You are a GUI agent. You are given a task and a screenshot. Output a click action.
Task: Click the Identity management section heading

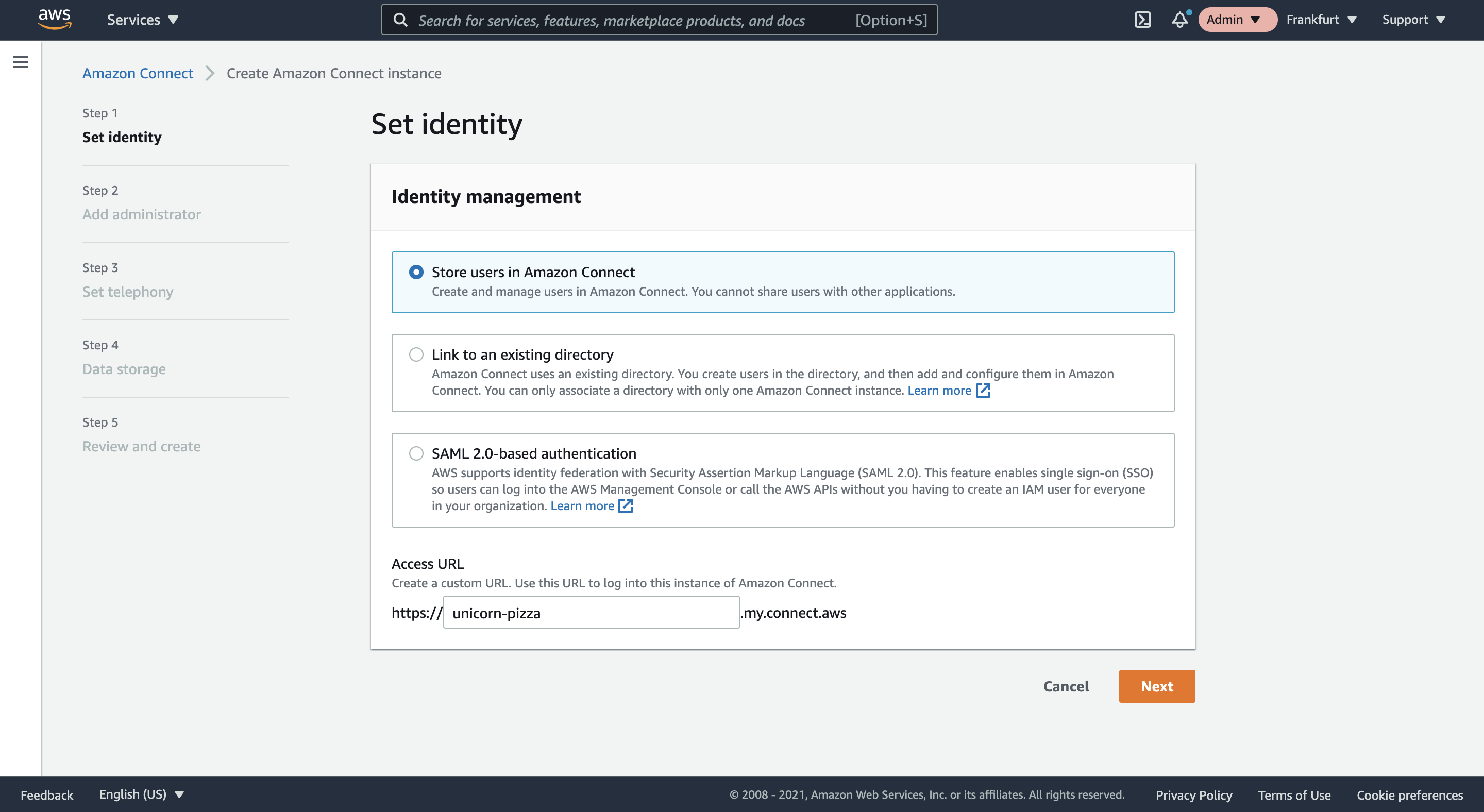[486, 196]
